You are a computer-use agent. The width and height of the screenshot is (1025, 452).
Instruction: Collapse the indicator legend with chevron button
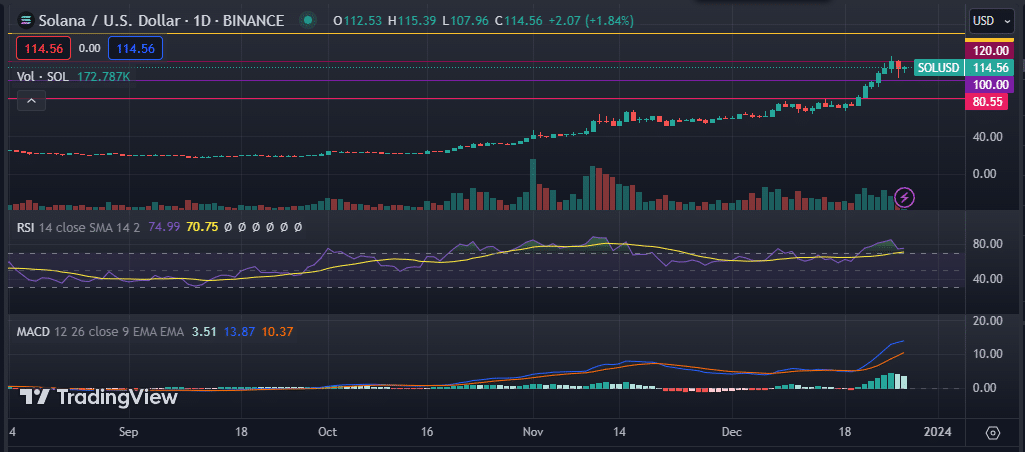tap(30, 100)
